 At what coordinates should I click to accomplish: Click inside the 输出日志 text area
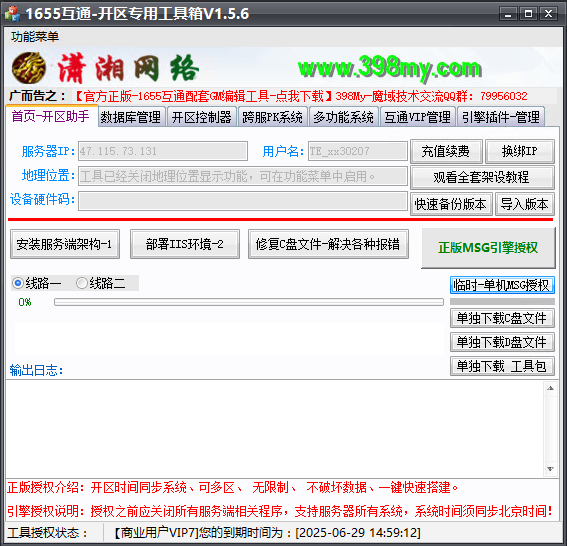coord(275,428)
